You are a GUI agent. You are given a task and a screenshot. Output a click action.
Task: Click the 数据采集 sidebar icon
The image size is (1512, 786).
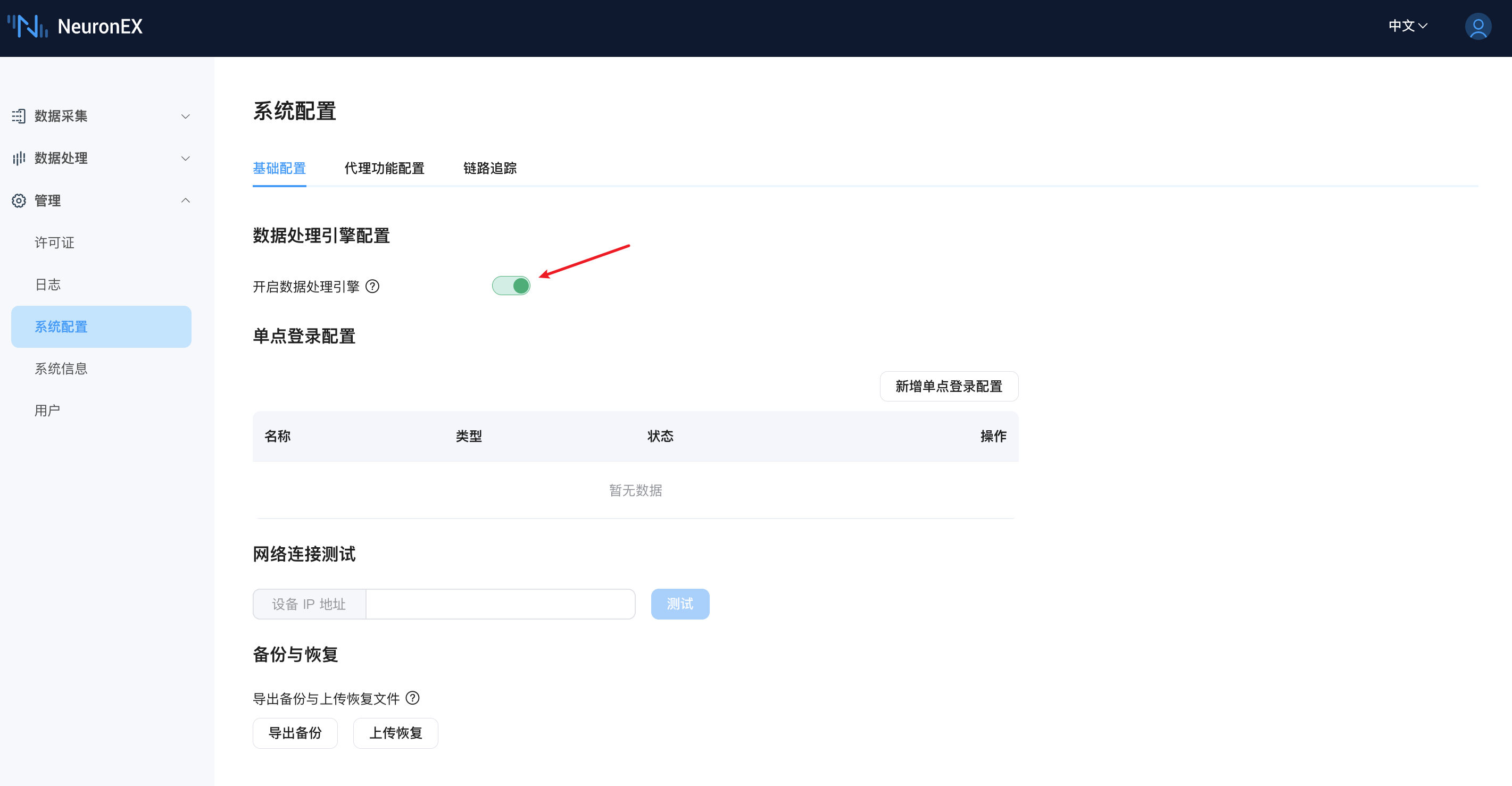coord(19,116)
